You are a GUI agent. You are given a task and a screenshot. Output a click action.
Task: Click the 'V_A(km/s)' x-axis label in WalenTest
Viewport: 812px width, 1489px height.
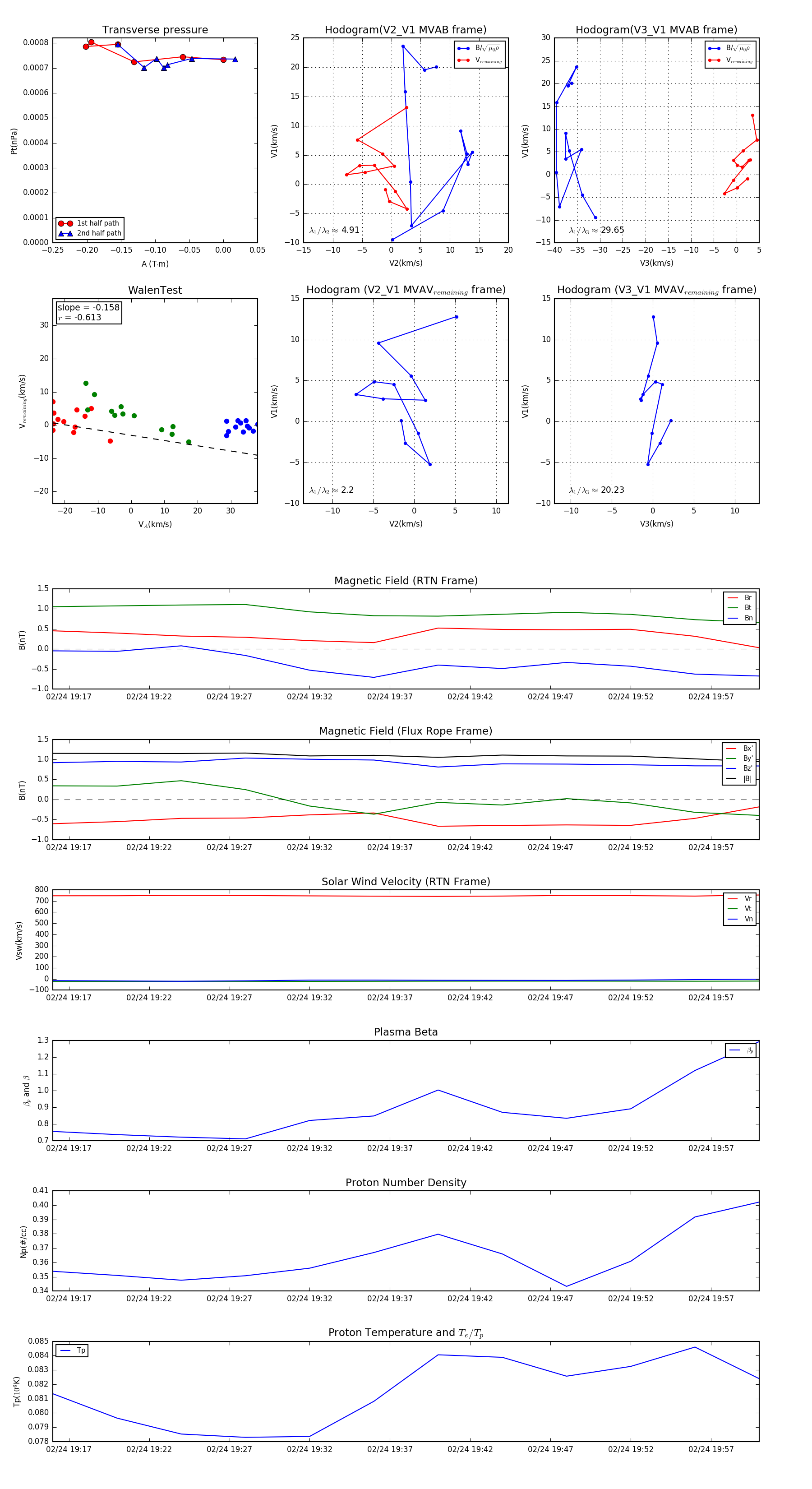coord(155,524)
